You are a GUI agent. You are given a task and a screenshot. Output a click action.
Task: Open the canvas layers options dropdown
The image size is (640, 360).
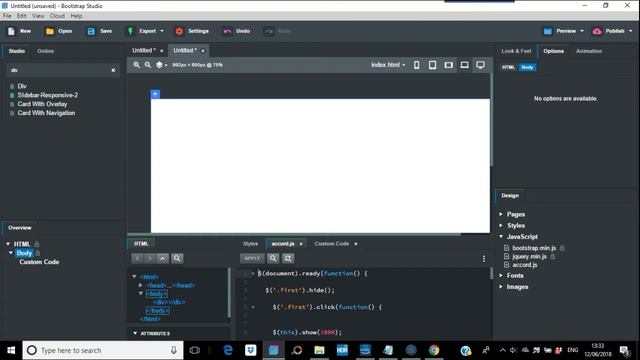[162, 65]
